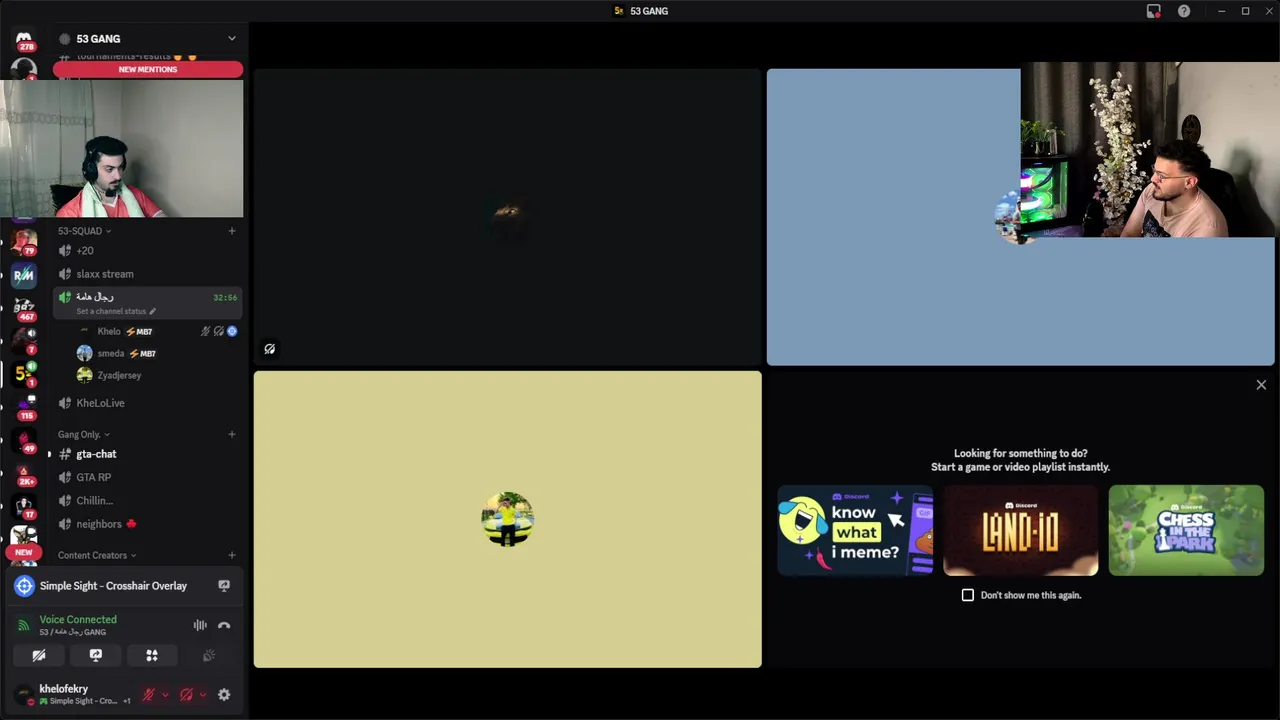Add a channel to 53-SQUAD category

tap(232, 231)
